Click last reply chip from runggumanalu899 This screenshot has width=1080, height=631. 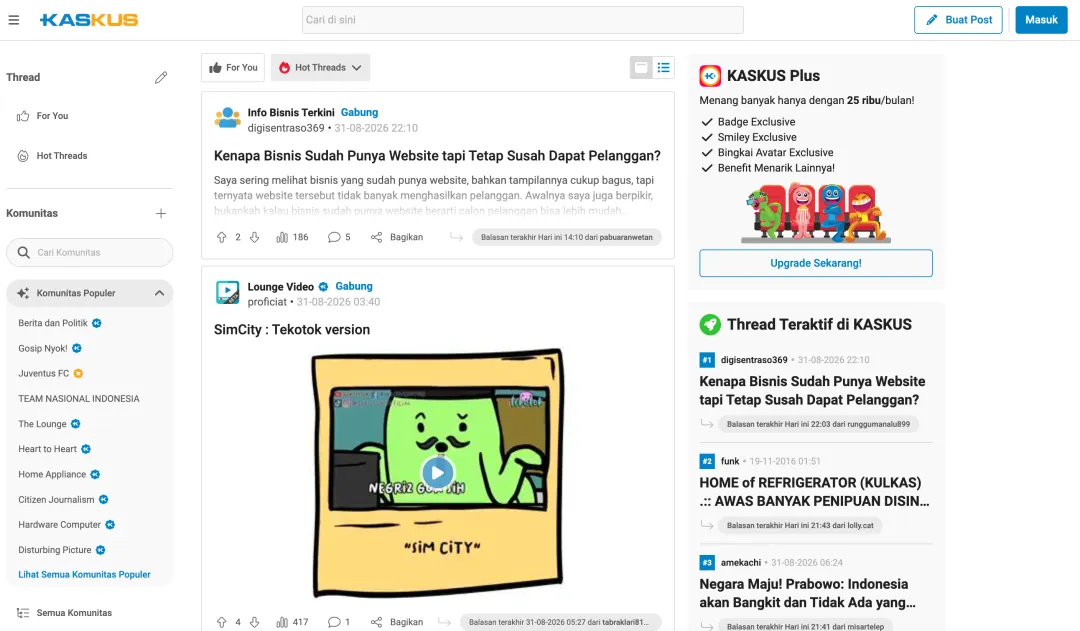click(x=818, y=424)
